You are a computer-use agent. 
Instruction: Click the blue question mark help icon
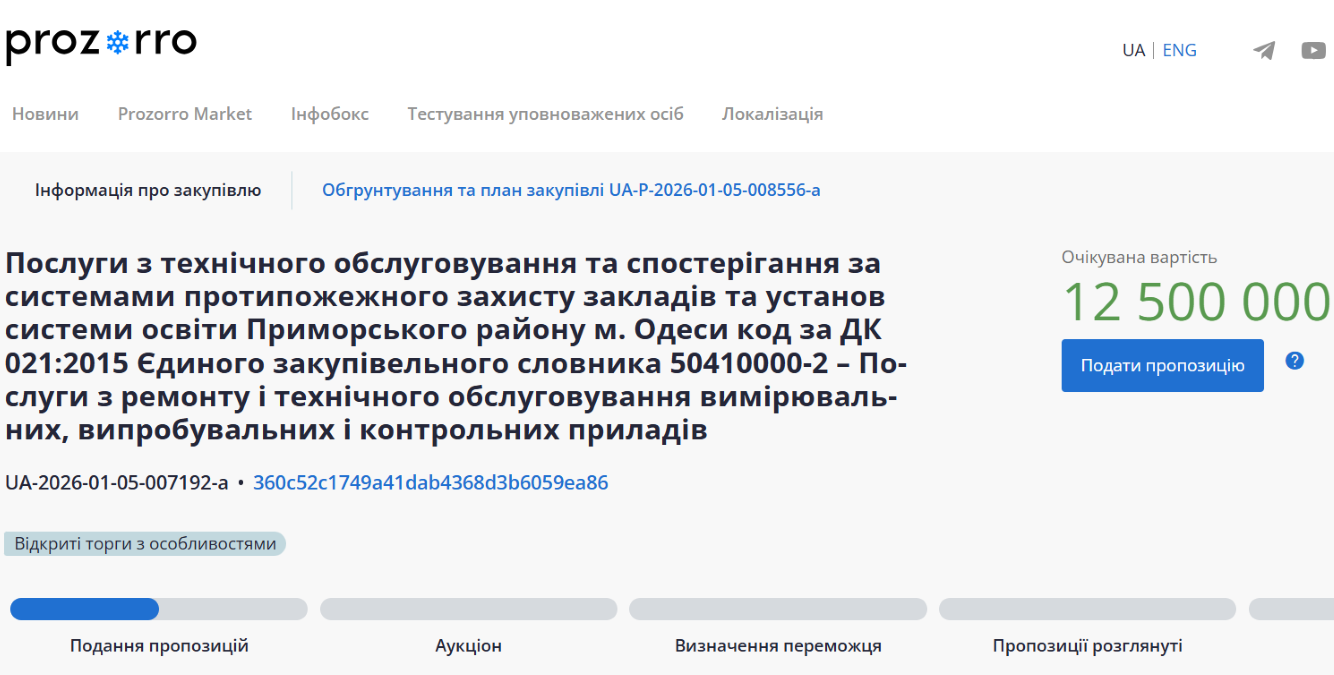tap(1294, 361)
